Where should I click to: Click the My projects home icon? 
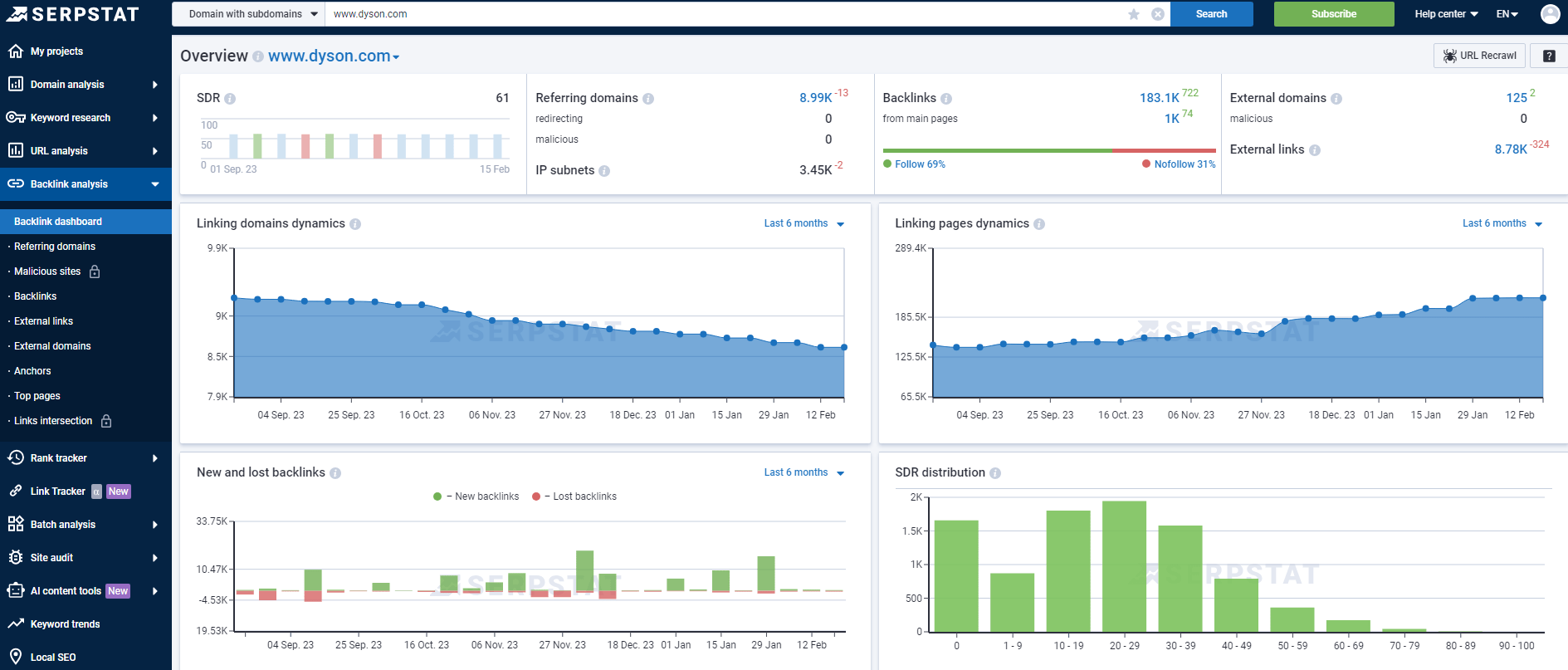[x=15, y=51]
